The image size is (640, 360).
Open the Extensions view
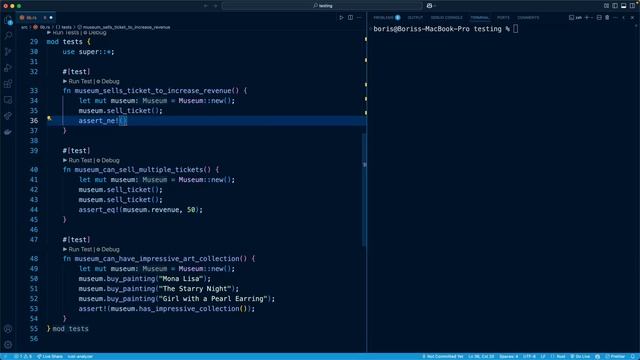(x=8, y=84)
